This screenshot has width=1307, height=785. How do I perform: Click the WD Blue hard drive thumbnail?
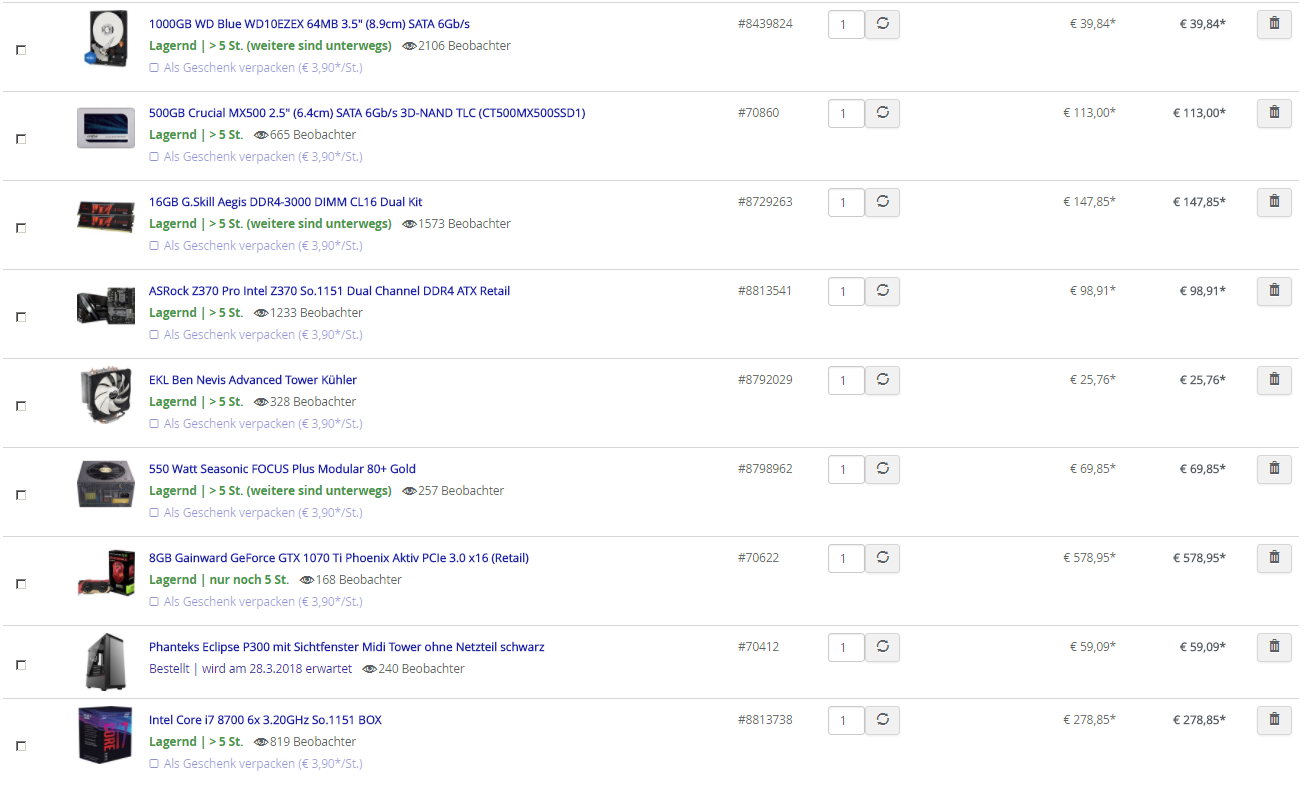point(105,39)
